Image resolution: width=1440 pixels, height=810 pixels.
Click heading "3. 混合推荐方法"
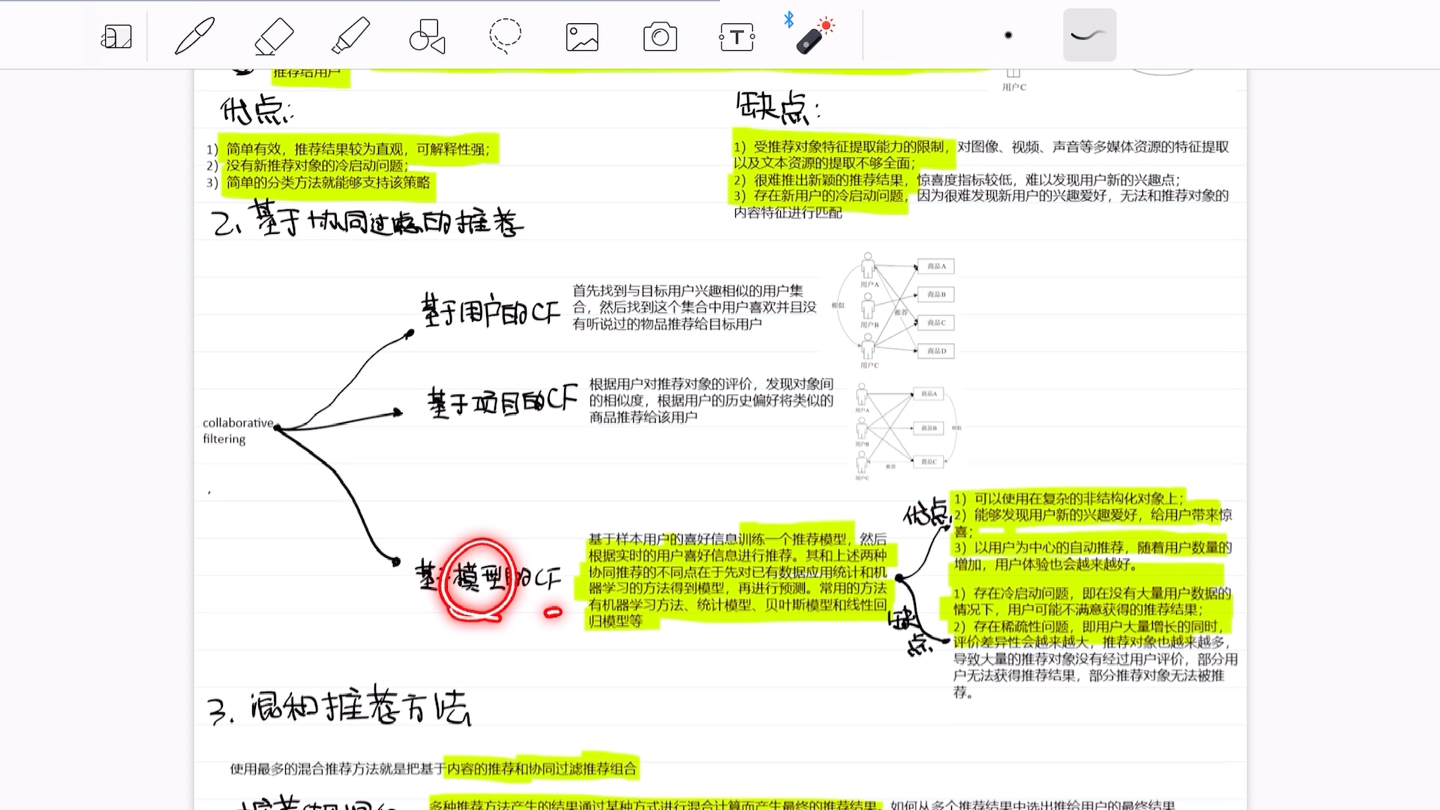click(x=339, y=707)
